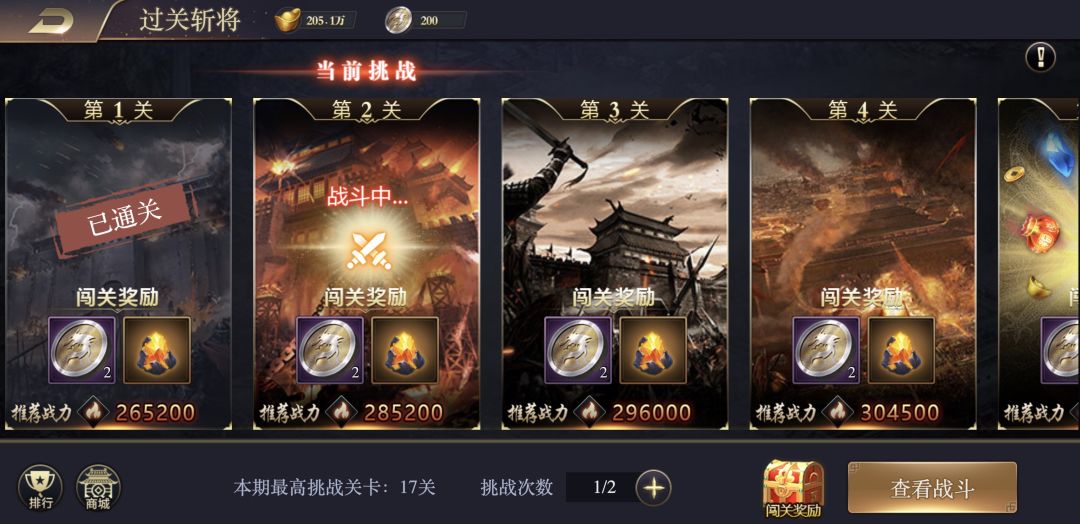The height and width of the screenshot is (524, 1080).
Task: Tap the partially visible fifth stage card
Action: (x=1039, y=264)
